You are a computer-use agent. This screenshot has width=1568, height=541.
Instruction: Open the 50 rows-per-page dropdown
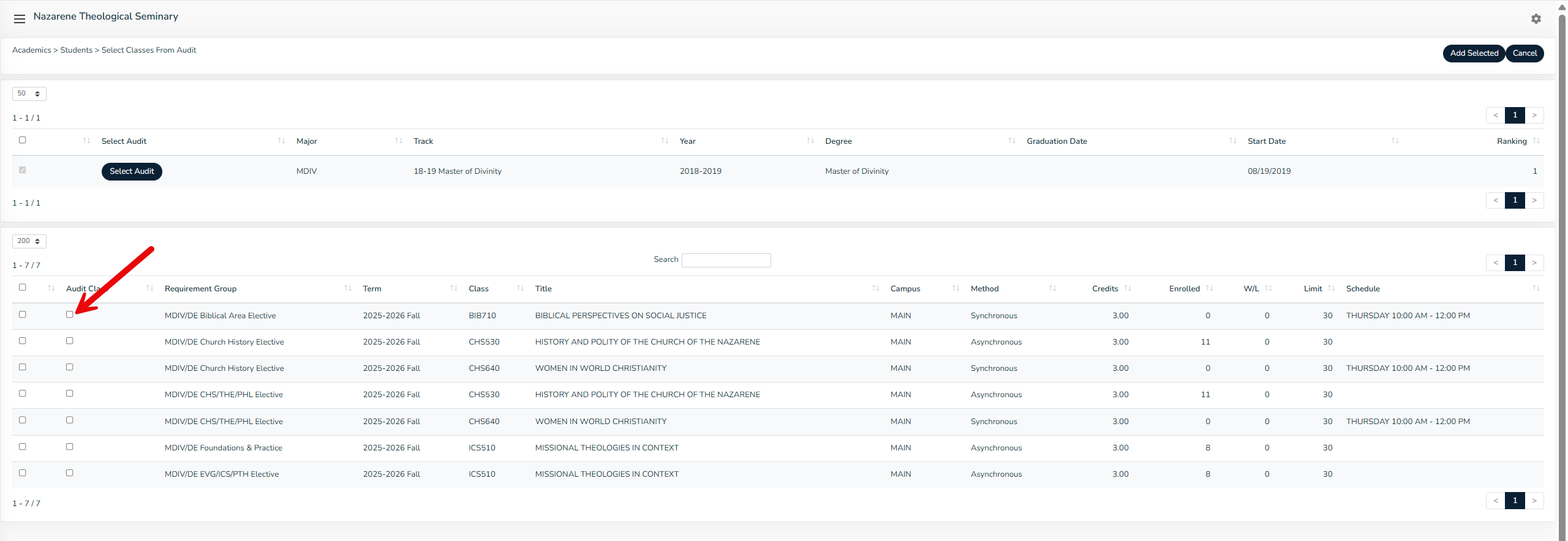pos(29,94)
